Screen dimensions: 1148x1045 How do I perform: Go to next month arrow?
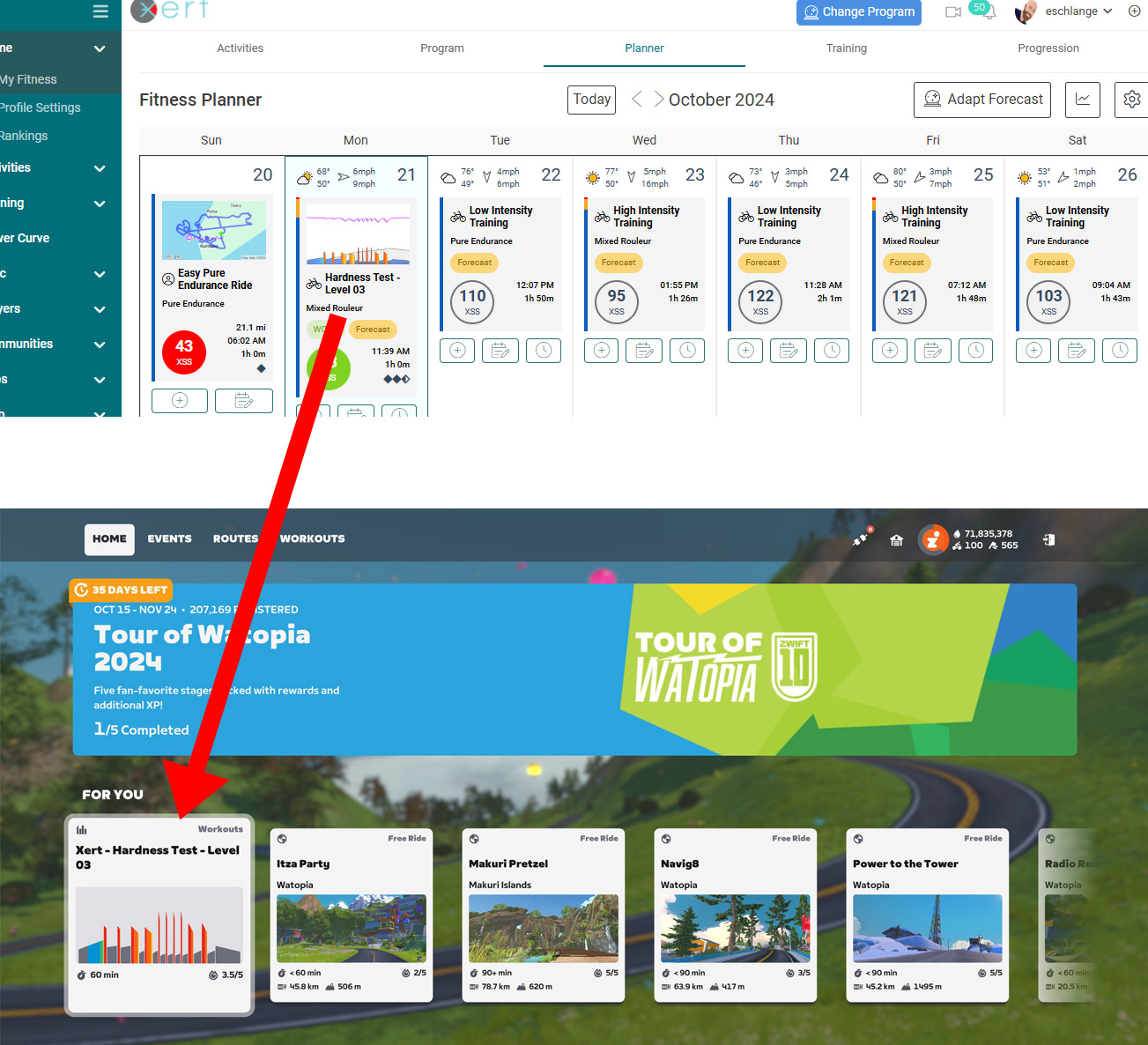coord(657,100)
